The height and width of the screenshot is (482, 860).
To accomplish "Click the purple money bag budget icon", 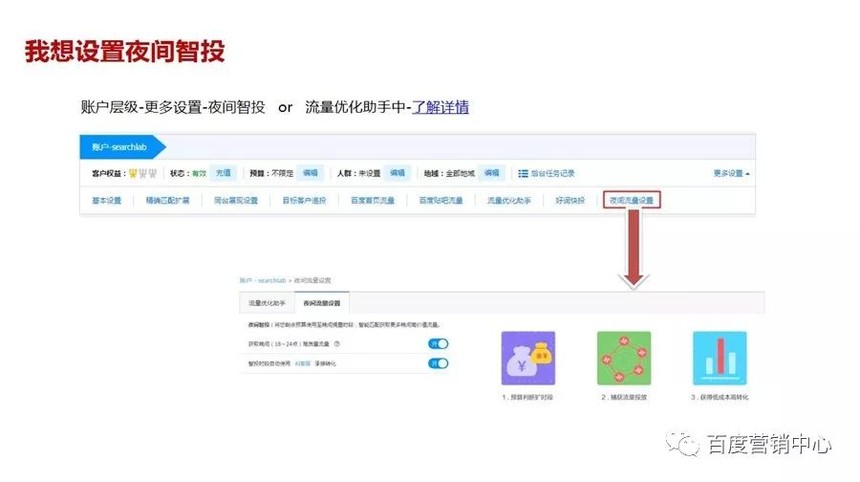I will (x=528, y=358).
